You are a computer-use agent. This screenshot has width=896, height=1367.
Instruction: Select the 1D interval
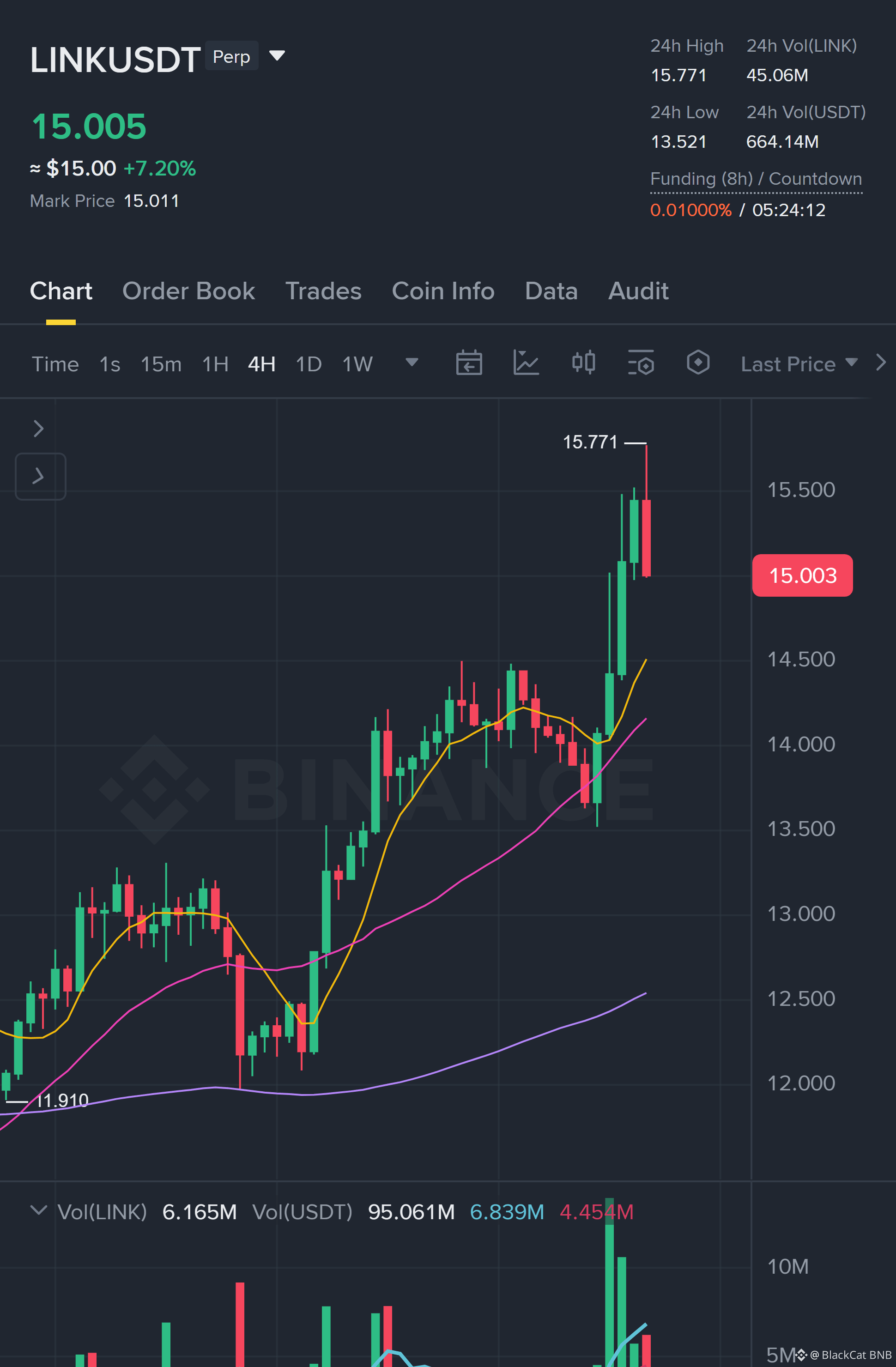click(309, 364)
